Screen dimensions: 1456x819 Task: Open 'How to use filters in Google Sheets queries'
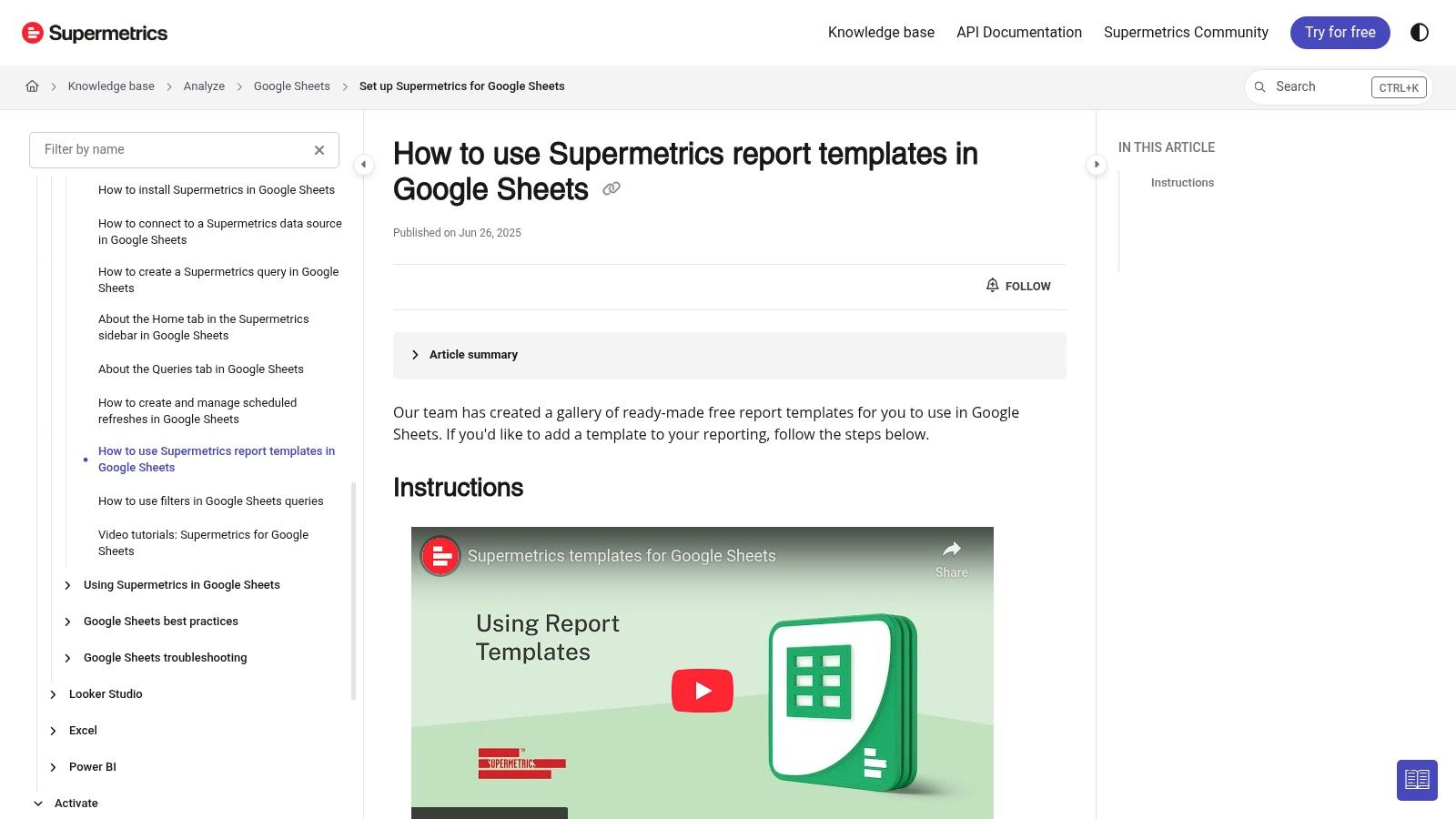[x=210, y=500]
